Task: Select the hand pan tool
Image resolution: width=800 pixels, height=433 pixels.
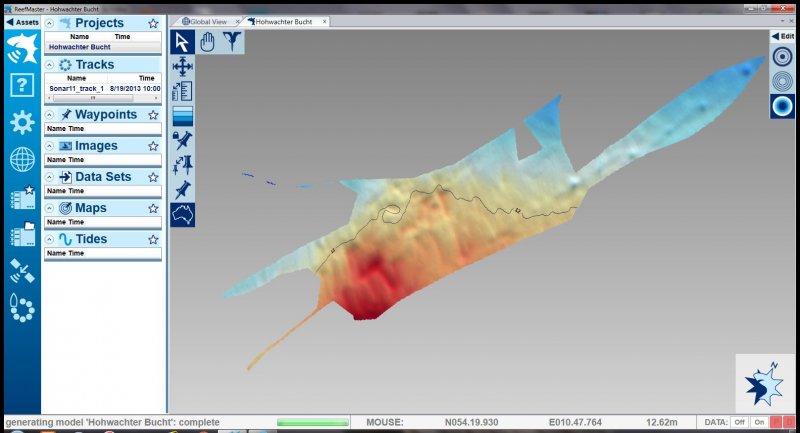Action: (x=207, y=42)
